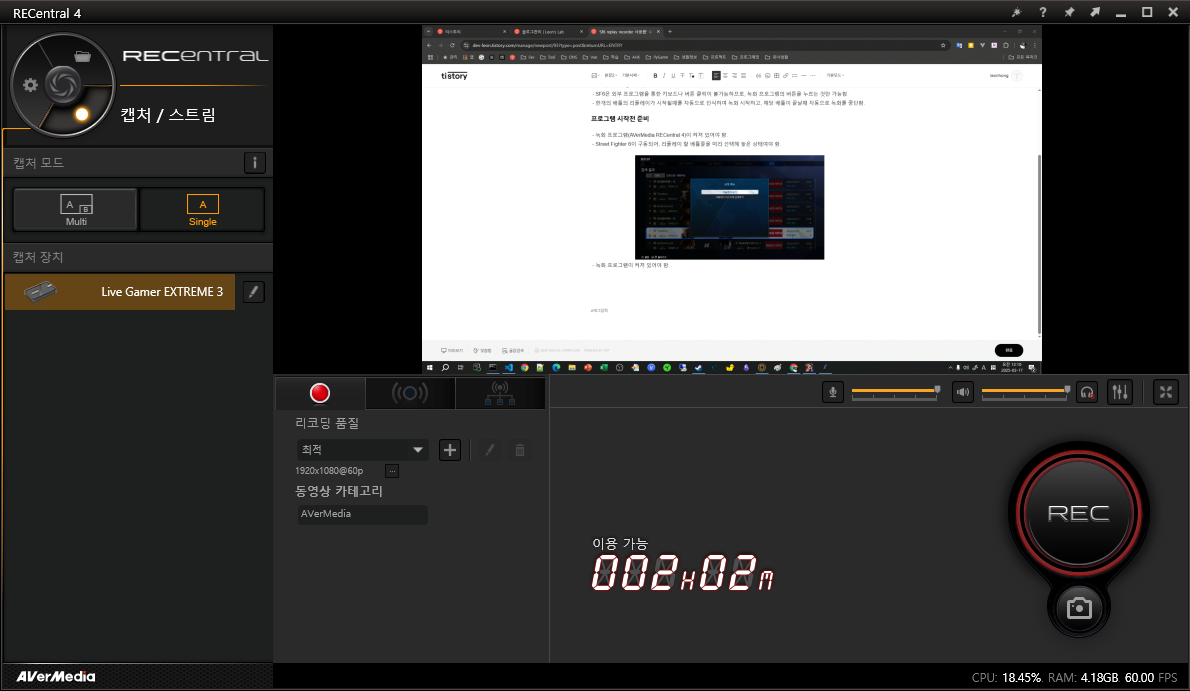Click the 리코딩 품질 label
This screenshot has width=1190, height=691.
point(327,423)
